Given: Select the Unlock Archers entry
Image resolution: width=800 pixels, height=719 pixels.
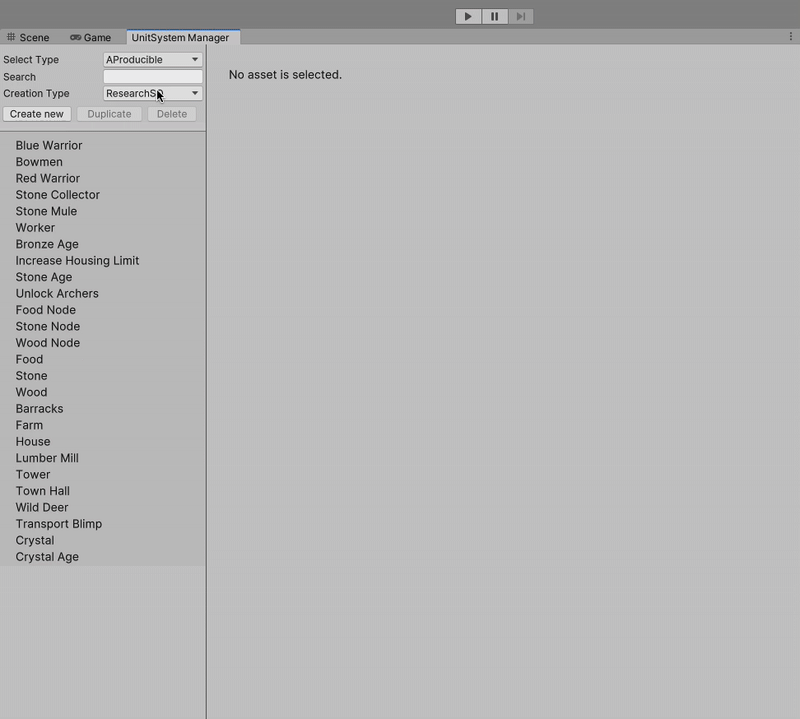Looking at the screenshot, I should pos(57,294).
